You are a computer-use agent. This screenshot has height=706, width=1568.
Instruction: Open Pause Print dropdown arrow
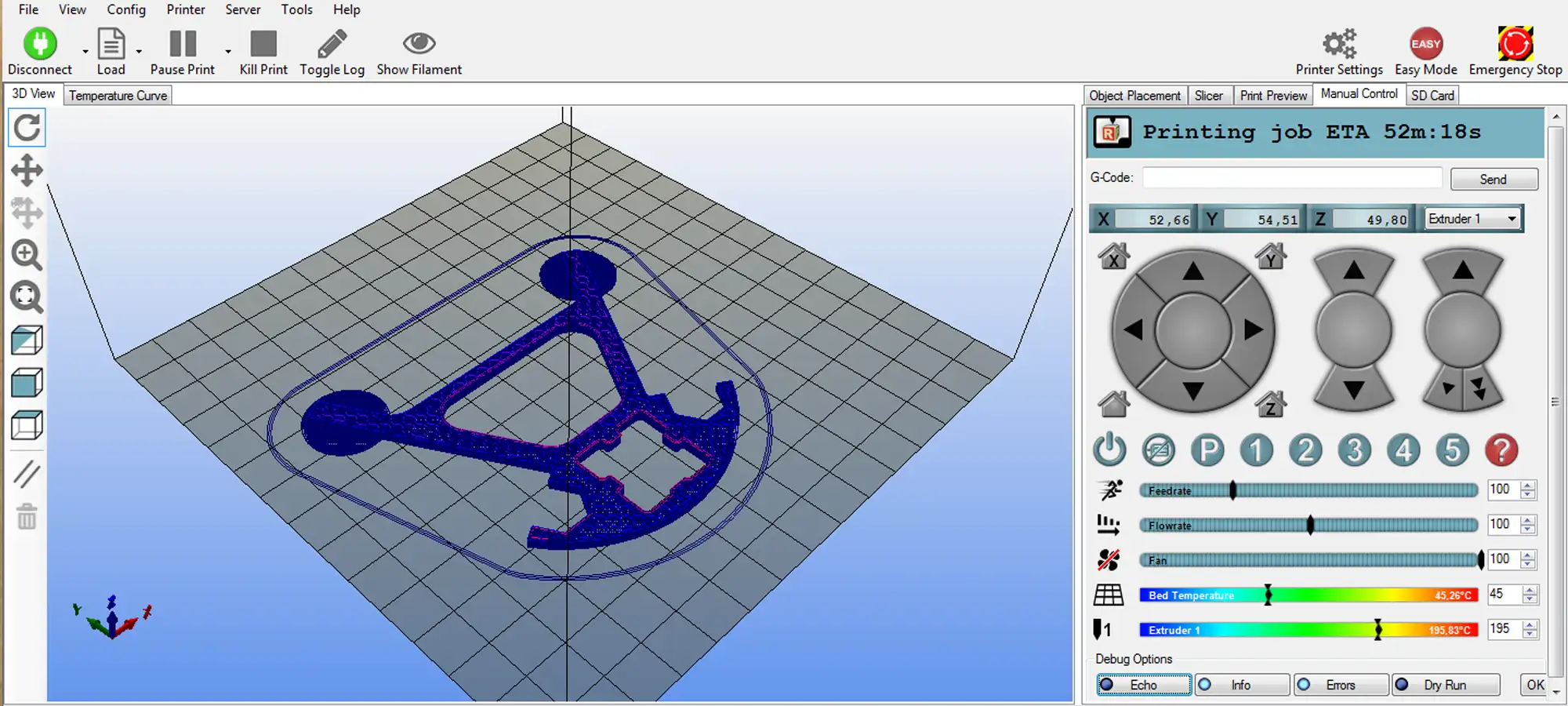coord(228,51)
